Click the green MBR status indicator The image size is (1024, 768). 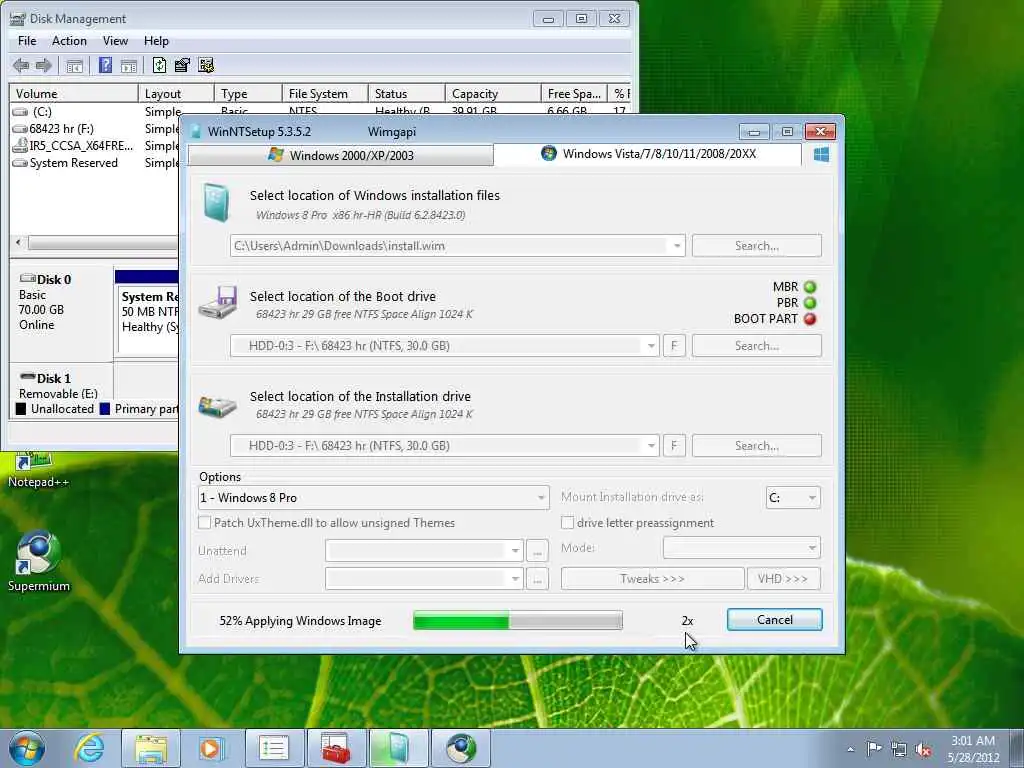pos(810,287)
